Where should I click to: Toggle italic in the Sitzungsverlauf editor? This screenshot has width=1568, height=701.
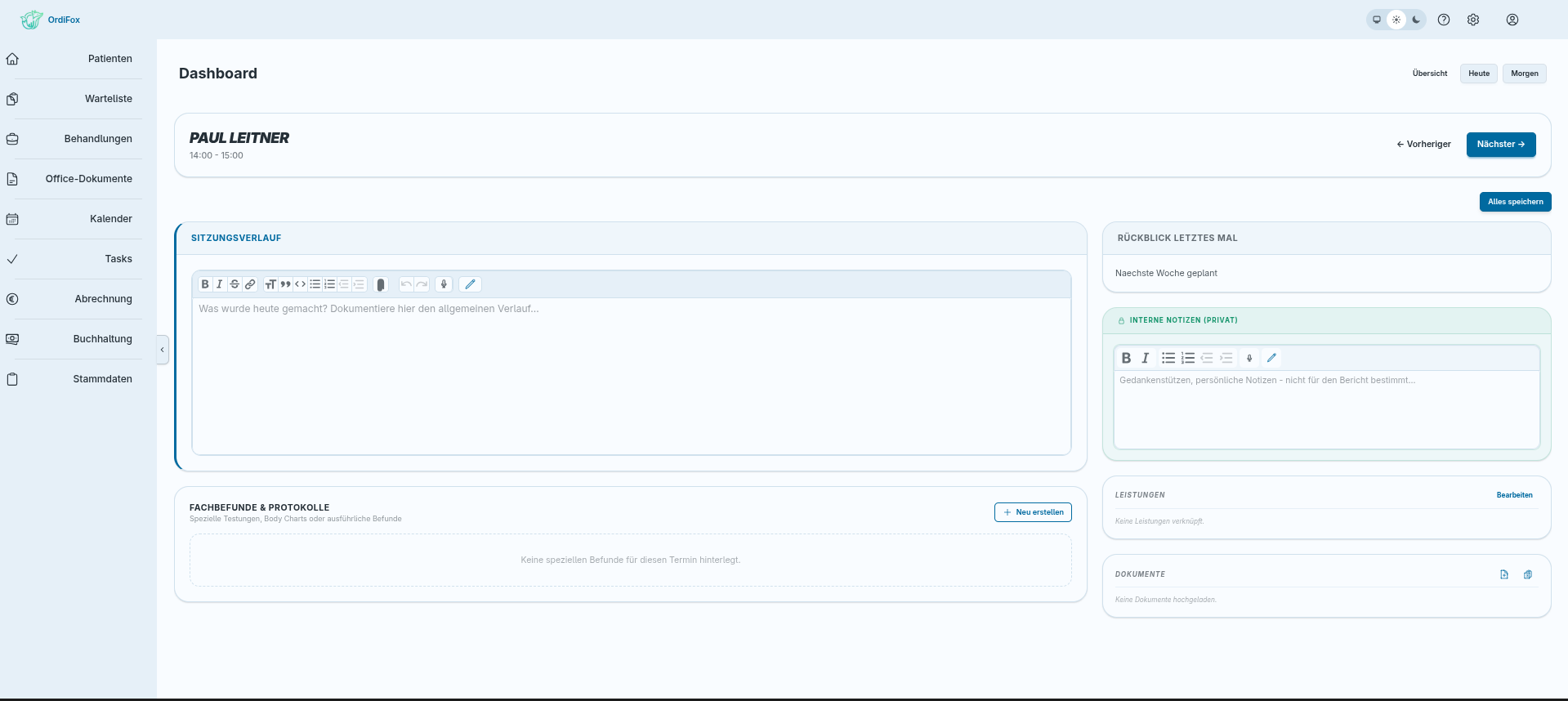coord(219,284)
